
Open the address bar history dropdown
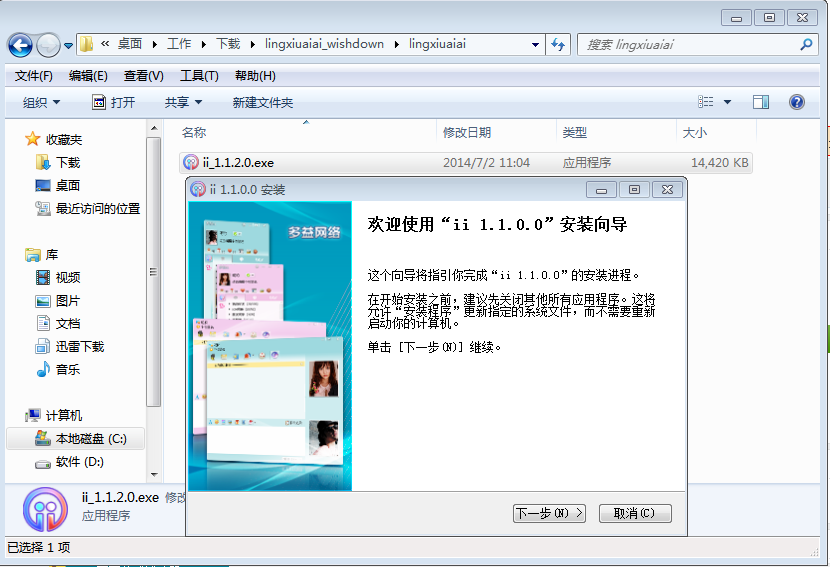click(536, 45)
